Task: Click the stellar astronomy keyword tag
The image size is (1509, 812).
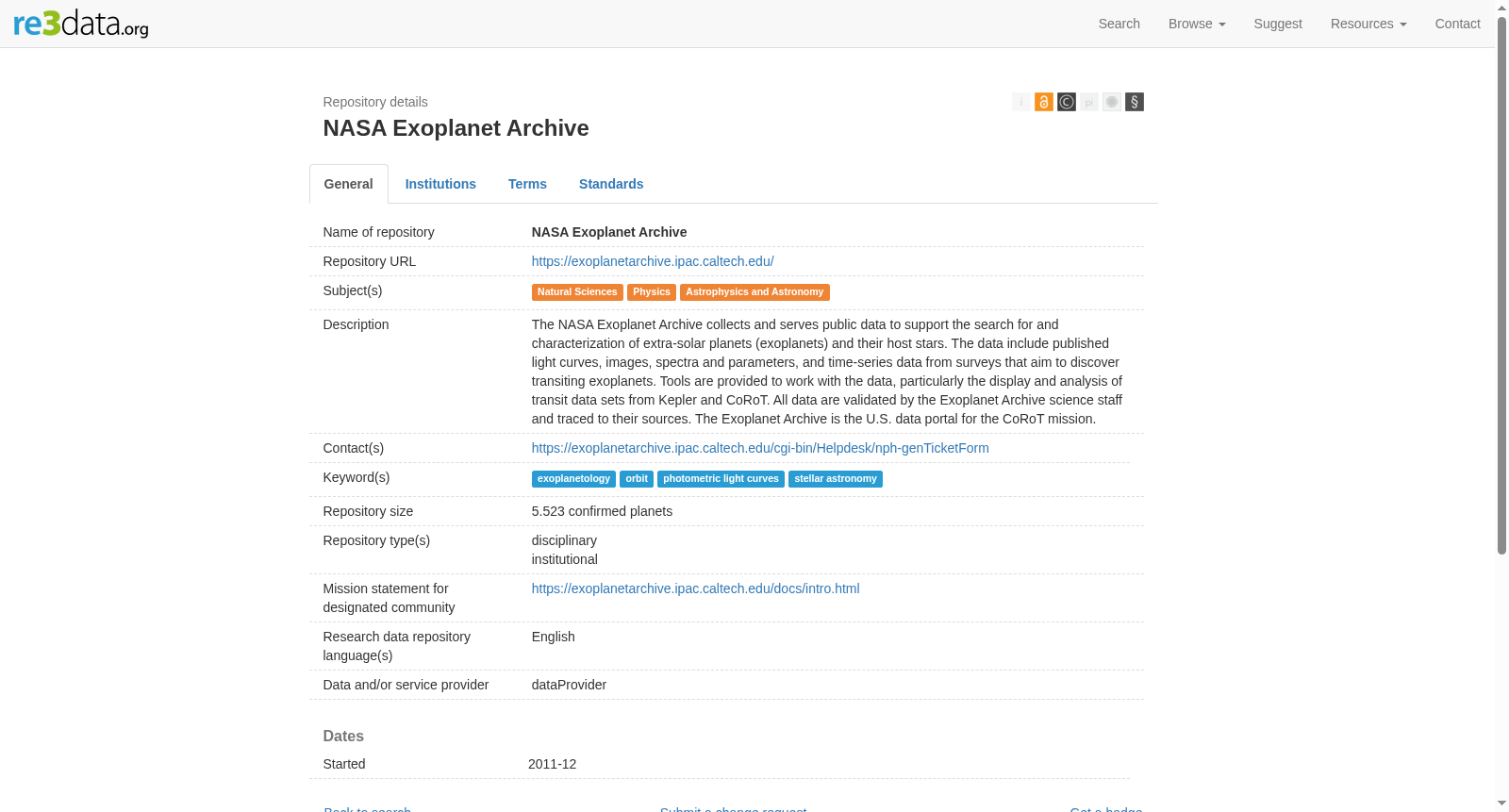Action: [836, 479]
